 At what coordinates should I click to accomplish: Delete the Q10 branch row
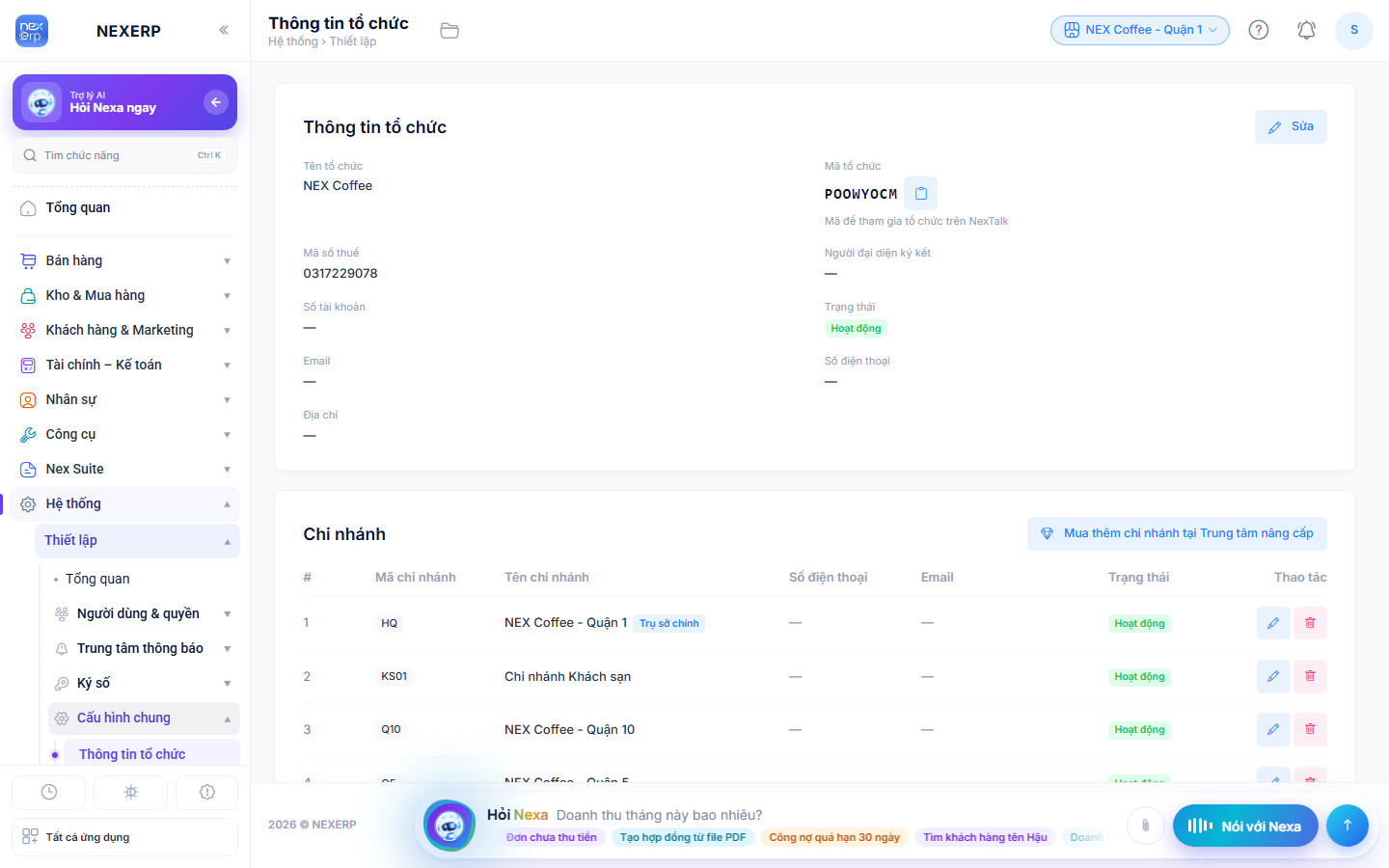coord(1310,729)
